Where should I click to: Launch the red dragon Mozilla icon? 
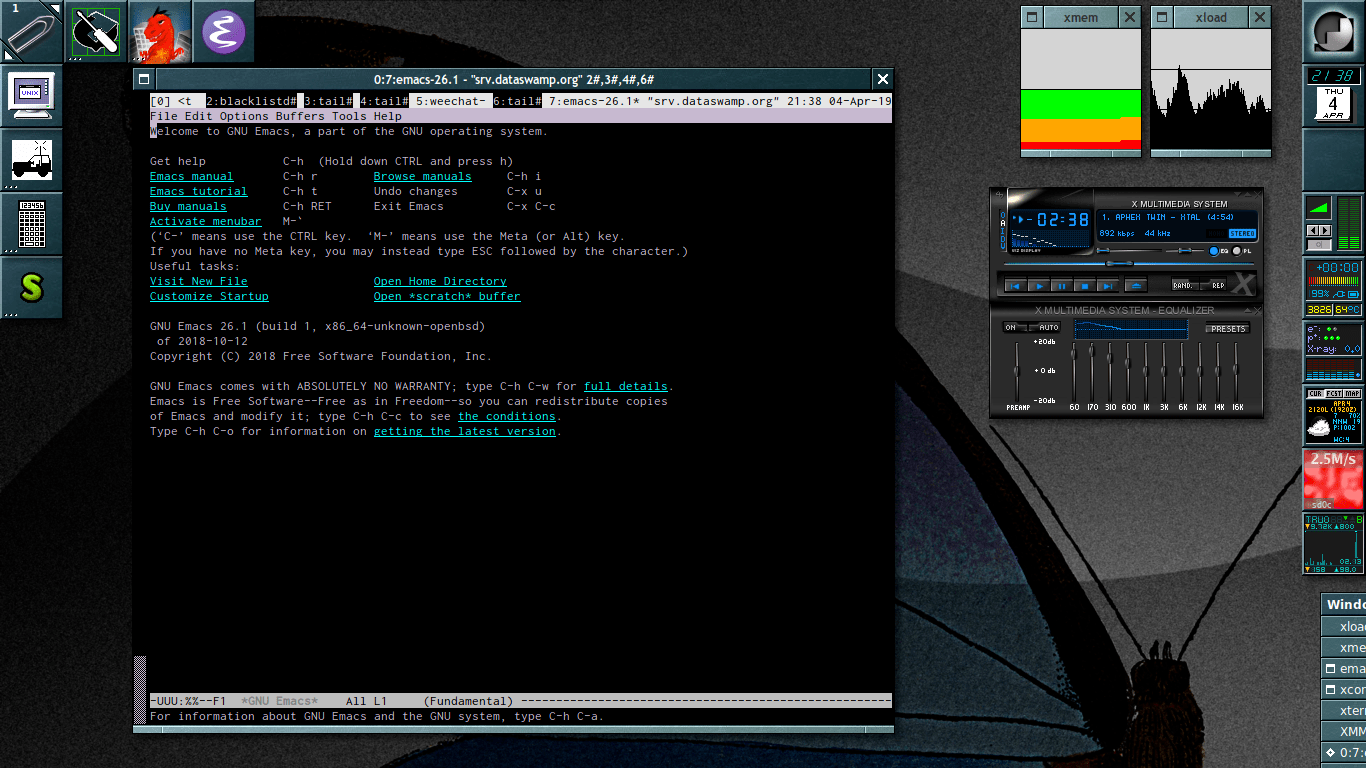(x=160, y=32)
